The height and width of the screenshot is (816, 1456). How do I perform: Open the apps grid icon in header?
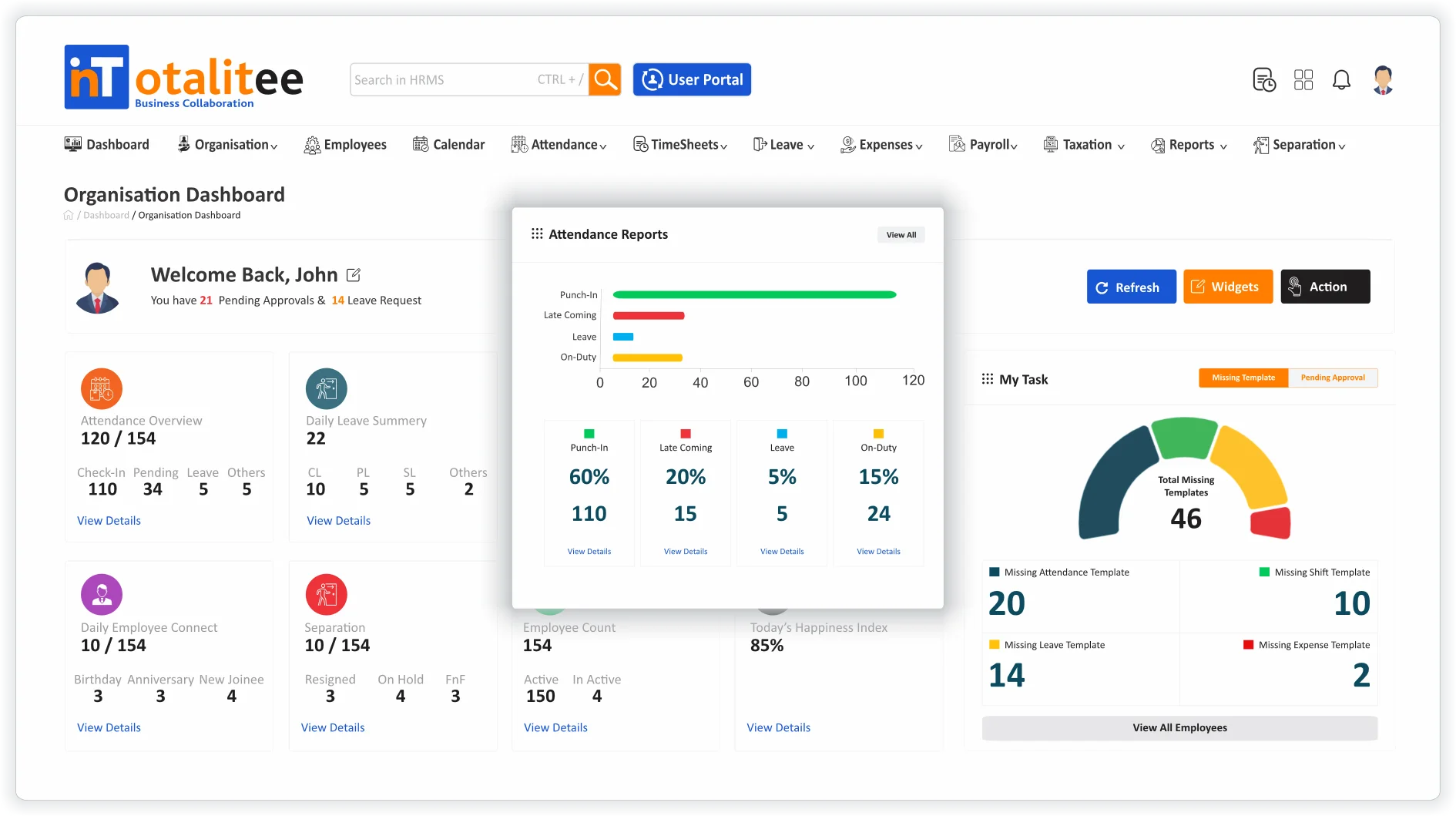coord(1303,79)
